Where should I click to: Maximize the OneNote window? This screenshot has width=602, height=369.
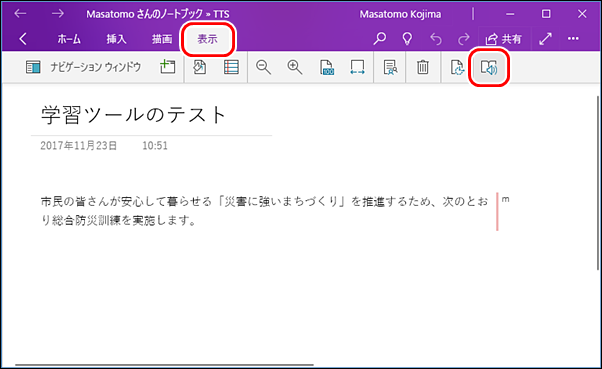point(546,14)
